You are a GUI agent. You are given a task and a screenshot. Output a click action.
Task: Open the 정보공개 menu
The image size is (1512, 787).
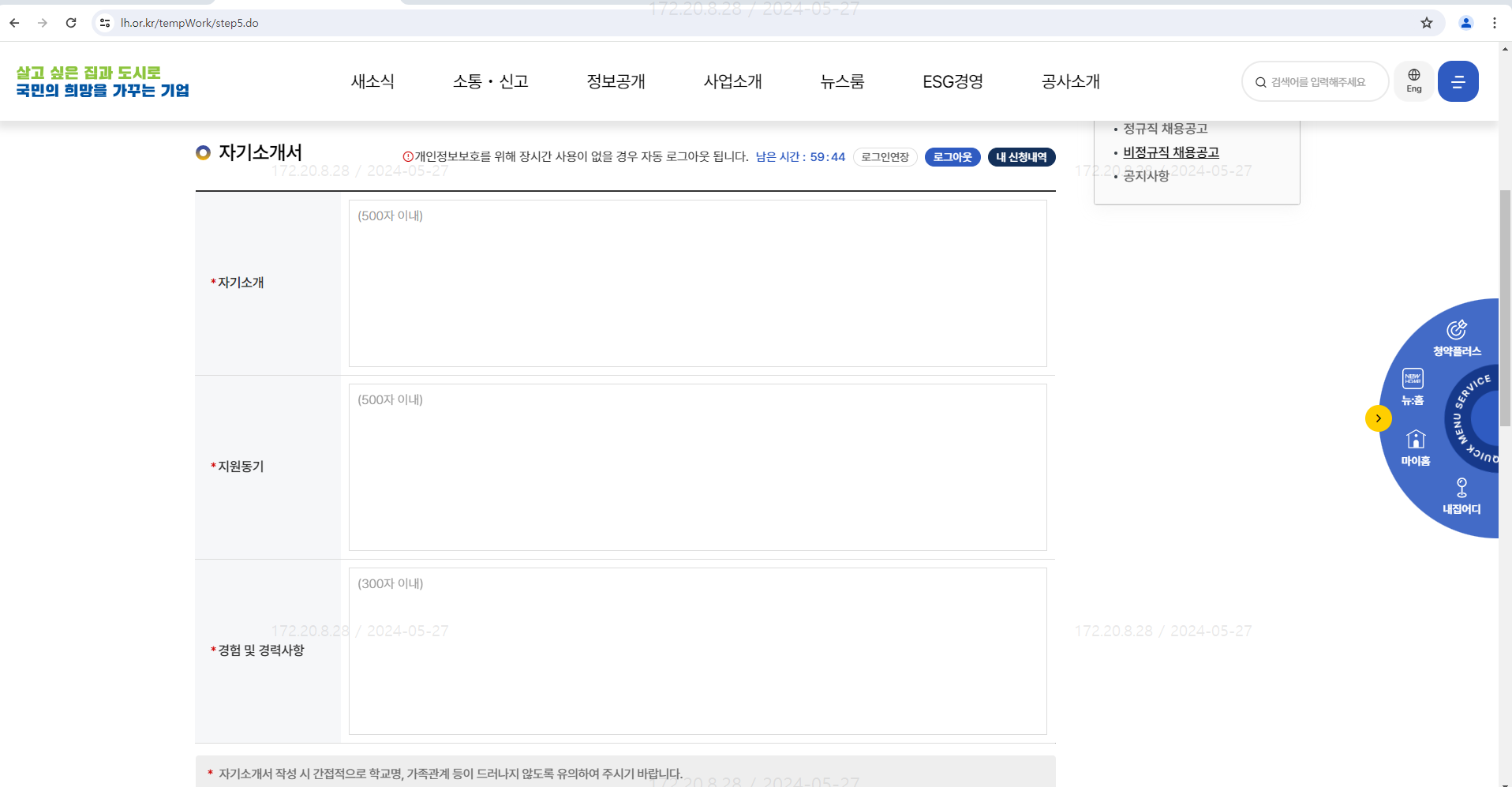coord(616,81)
